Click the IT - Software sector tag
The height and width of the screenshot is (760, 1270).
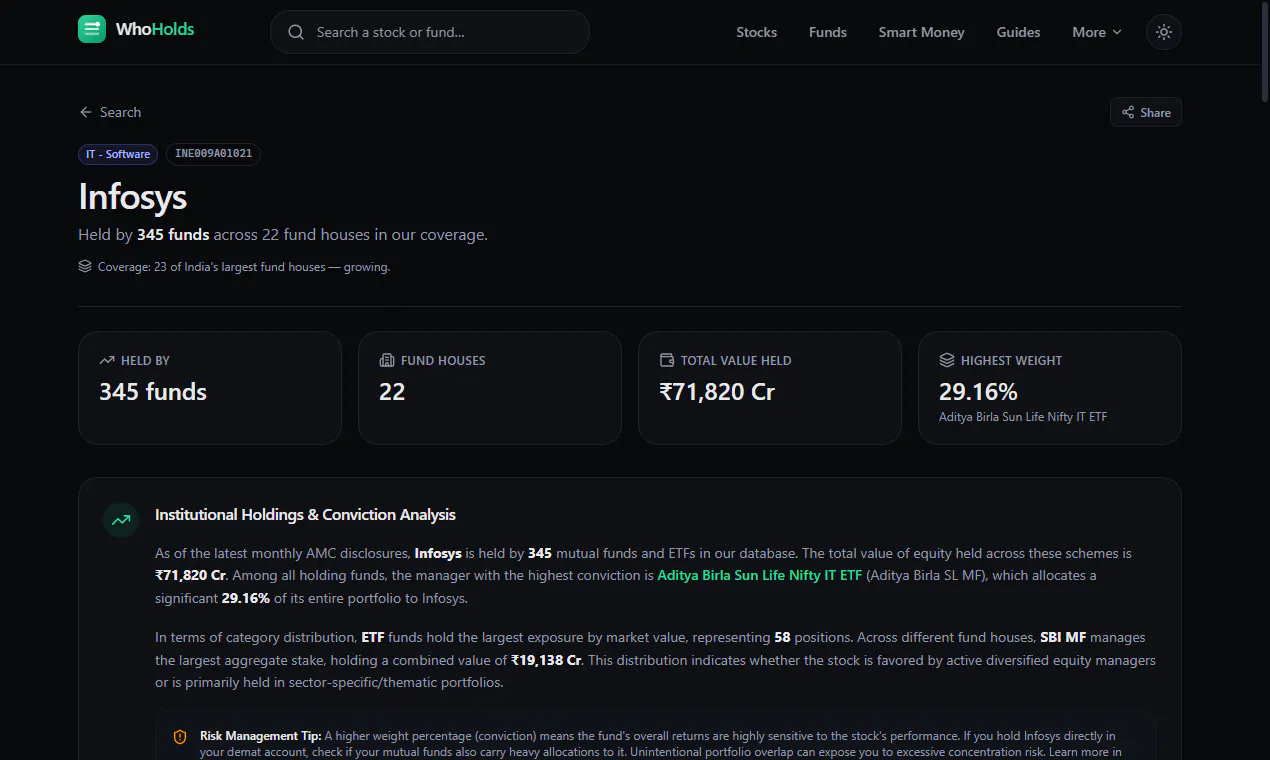(x=118, y=154)
